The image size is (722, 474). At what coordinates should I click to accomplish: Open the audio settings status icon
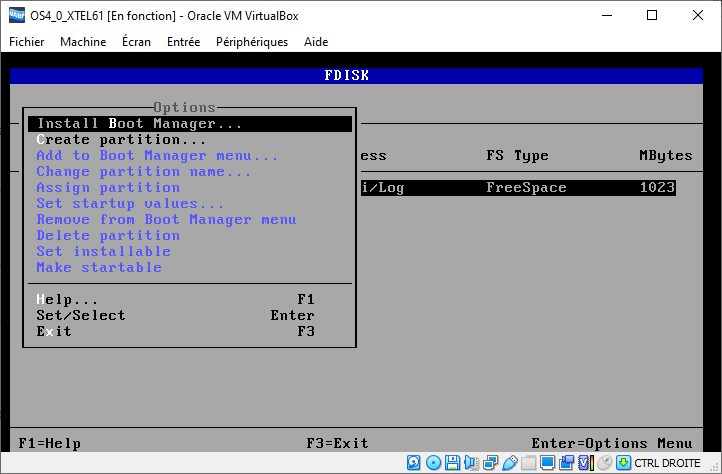click(x=472, y=463)
